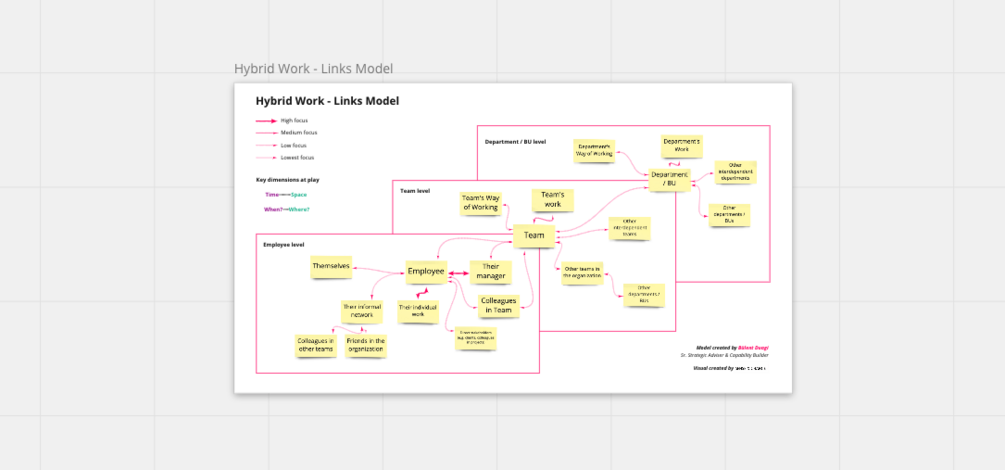
Task: Select the 'Their informal network' sticky note
Action: click(362, 311)
